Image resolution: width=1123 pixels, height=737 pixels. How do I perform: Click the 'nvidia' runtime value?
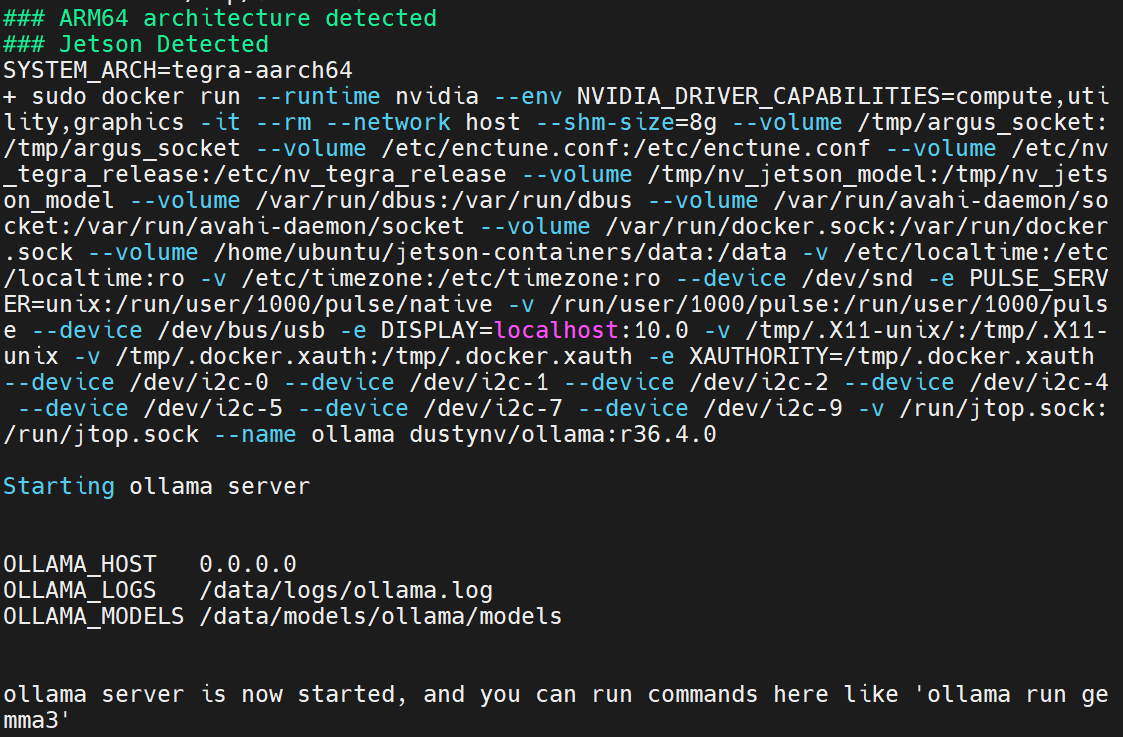click(437, 96)
